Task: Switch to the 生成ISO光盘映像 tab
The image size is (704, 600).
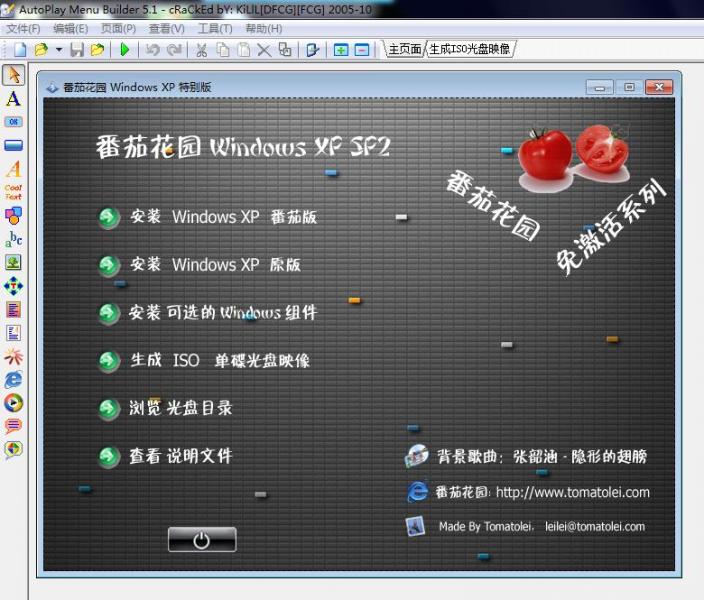Action: [469, 49]
